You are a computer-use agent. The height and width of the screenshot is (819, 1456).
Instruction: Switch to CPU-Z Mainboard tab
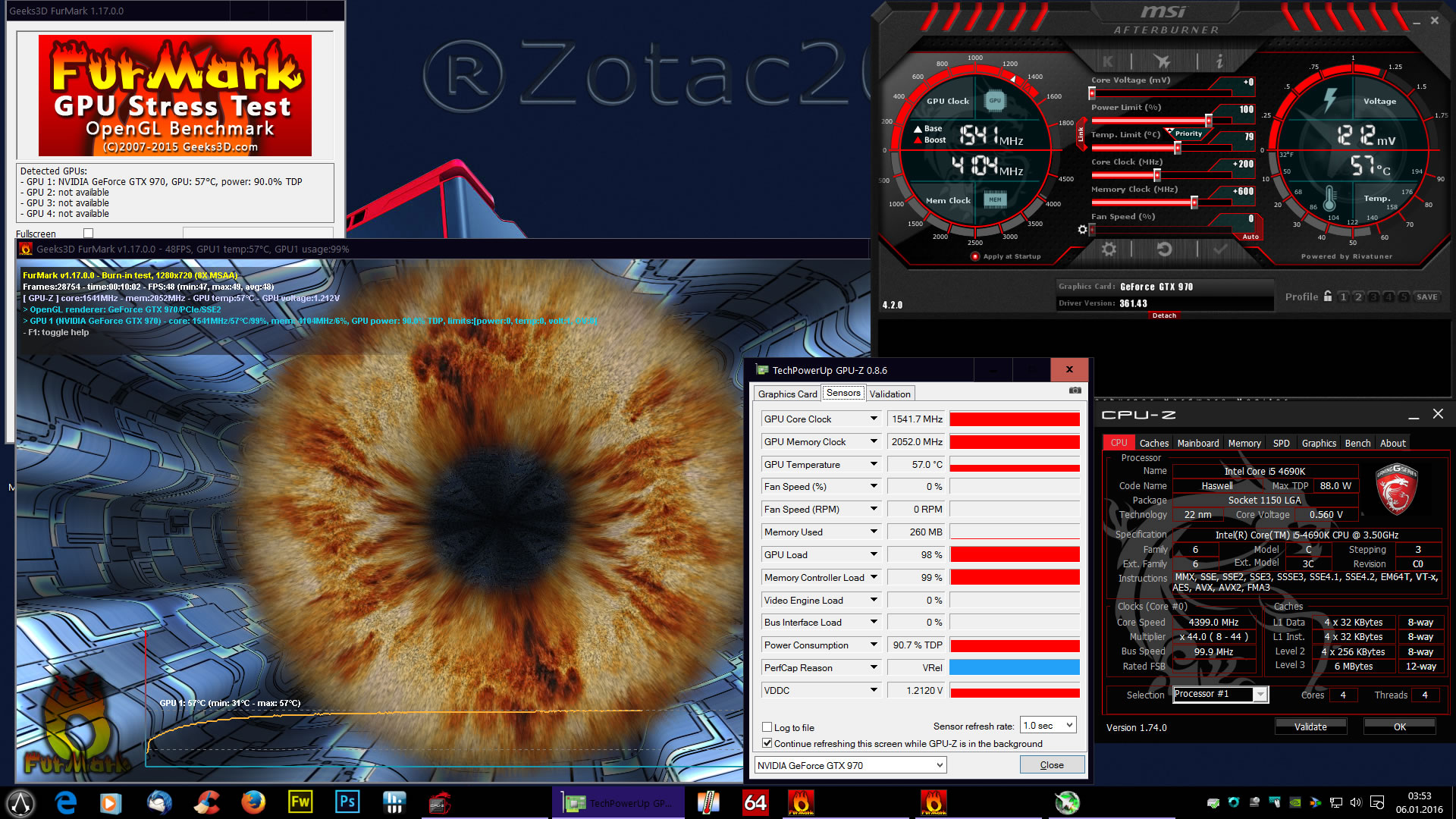[x=1197, y=443]
